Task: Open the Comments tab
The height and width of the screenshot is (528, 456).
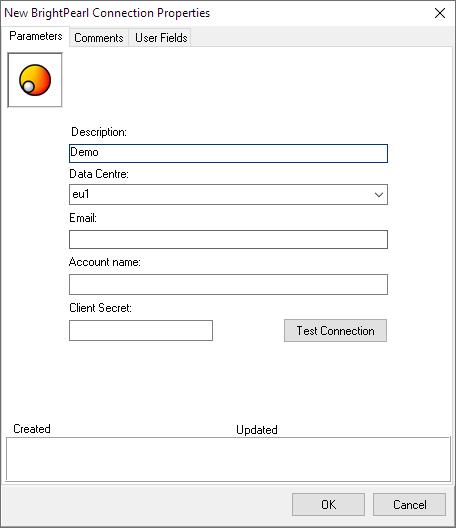Action: (99, 38)
